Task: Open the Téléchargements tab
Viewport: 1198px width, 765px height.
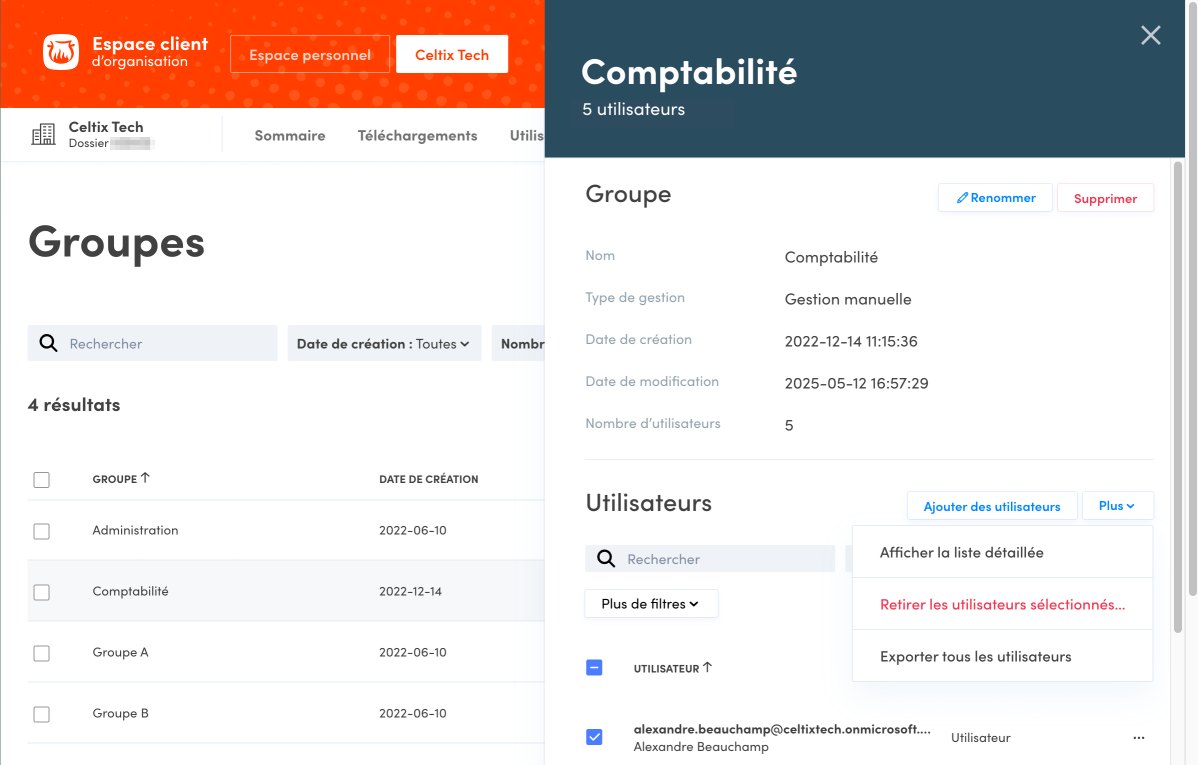Action: [417, 136]
